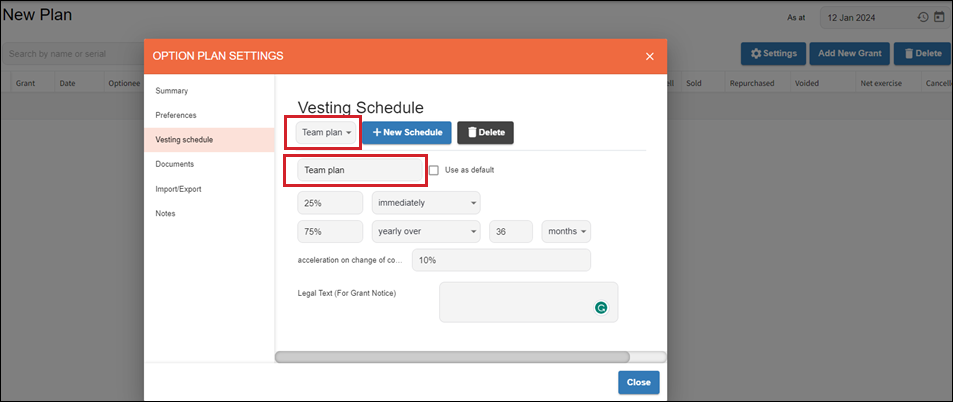Close the Option Plan Settings dialog X

[x=650, y=56]
